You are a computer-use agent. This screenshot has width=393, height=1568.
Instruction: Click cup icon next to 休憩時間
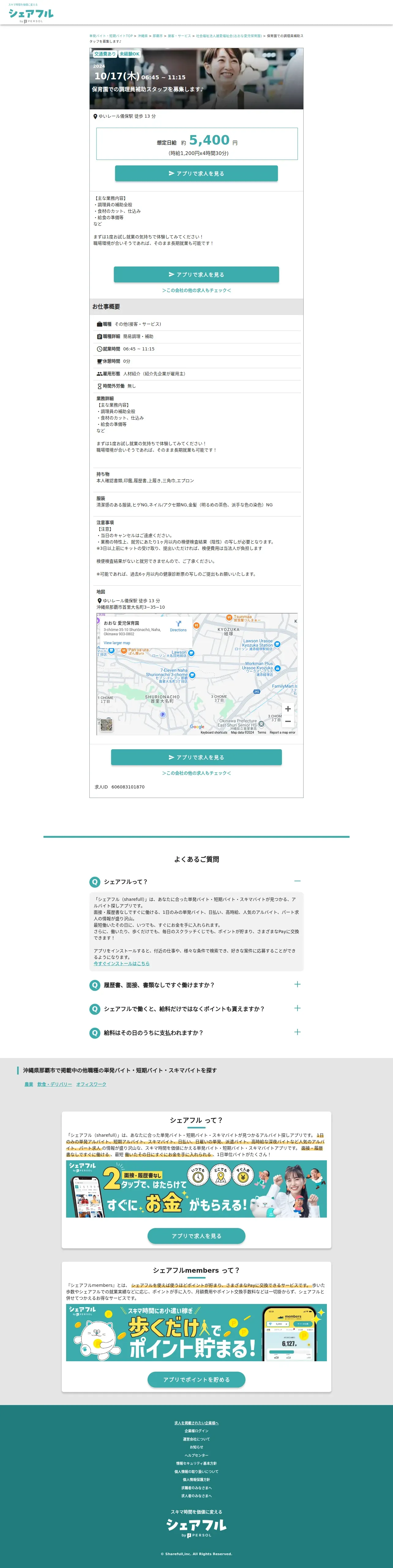coord(99,361)
